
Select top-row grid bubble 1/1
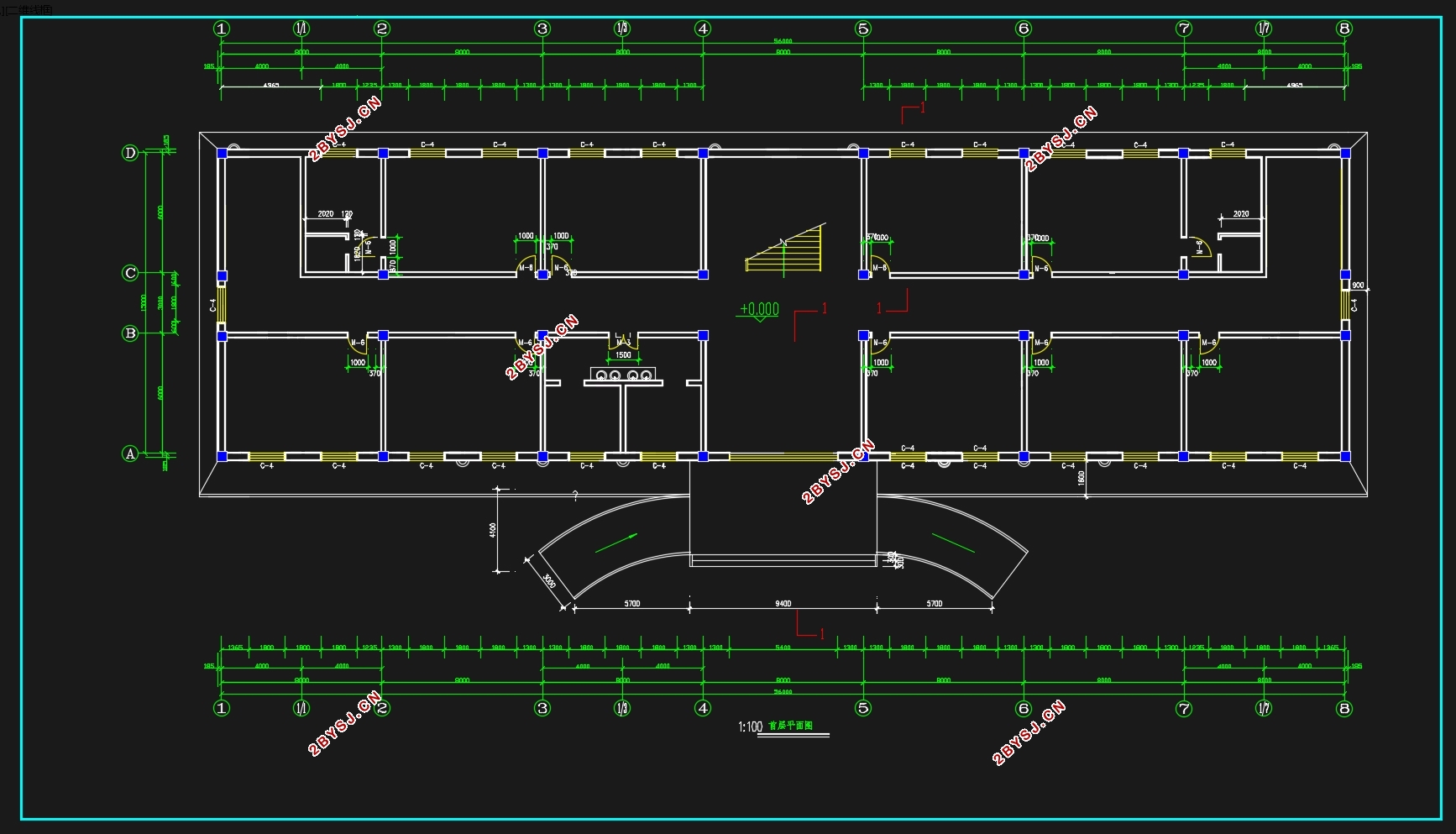pos(301,29)
